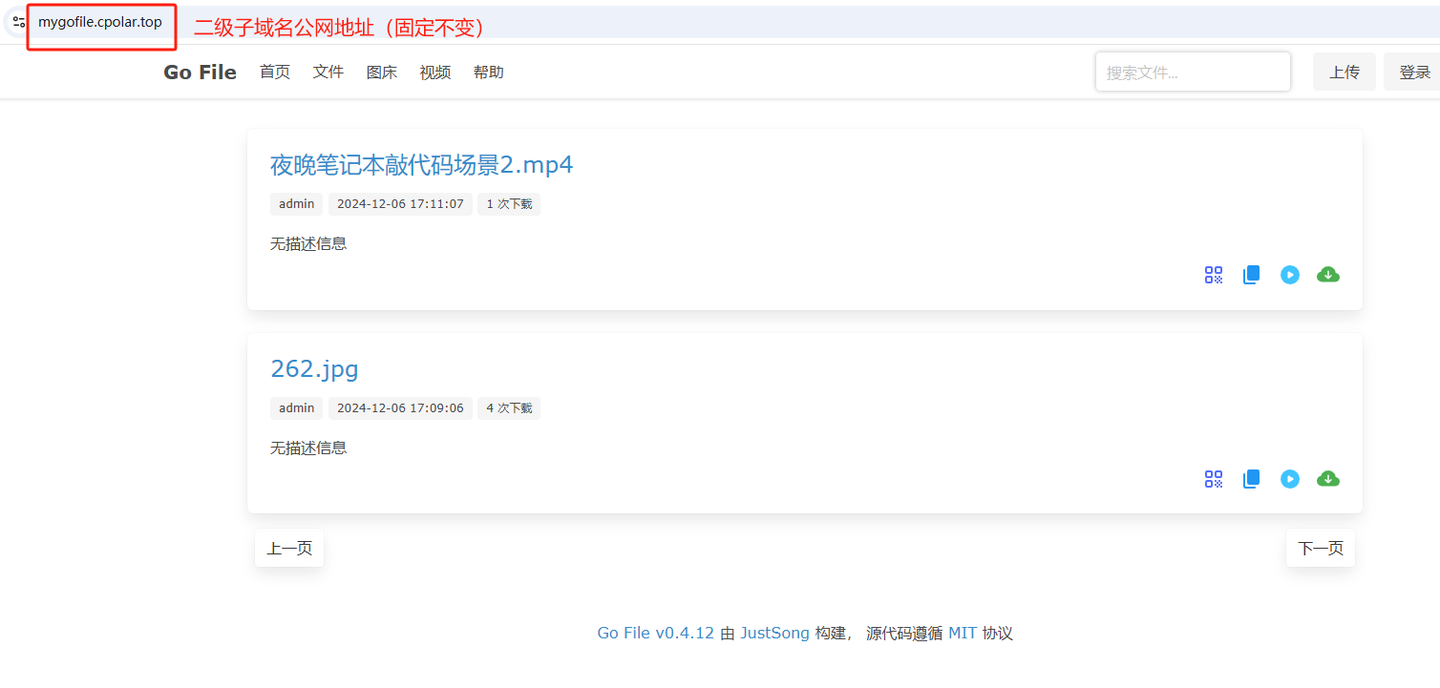This screenshot has height=688, width=1440.
Task: Copy the link for 夜晚笔记本敲代码场景2.mp4
Action: (x=1251, y=274)
